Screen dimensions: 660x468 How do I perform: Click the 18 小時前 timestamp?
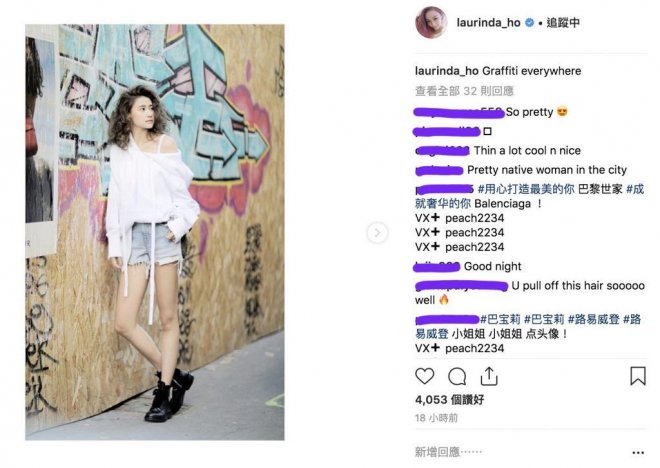pyautogui.click(x=436, y=418)
